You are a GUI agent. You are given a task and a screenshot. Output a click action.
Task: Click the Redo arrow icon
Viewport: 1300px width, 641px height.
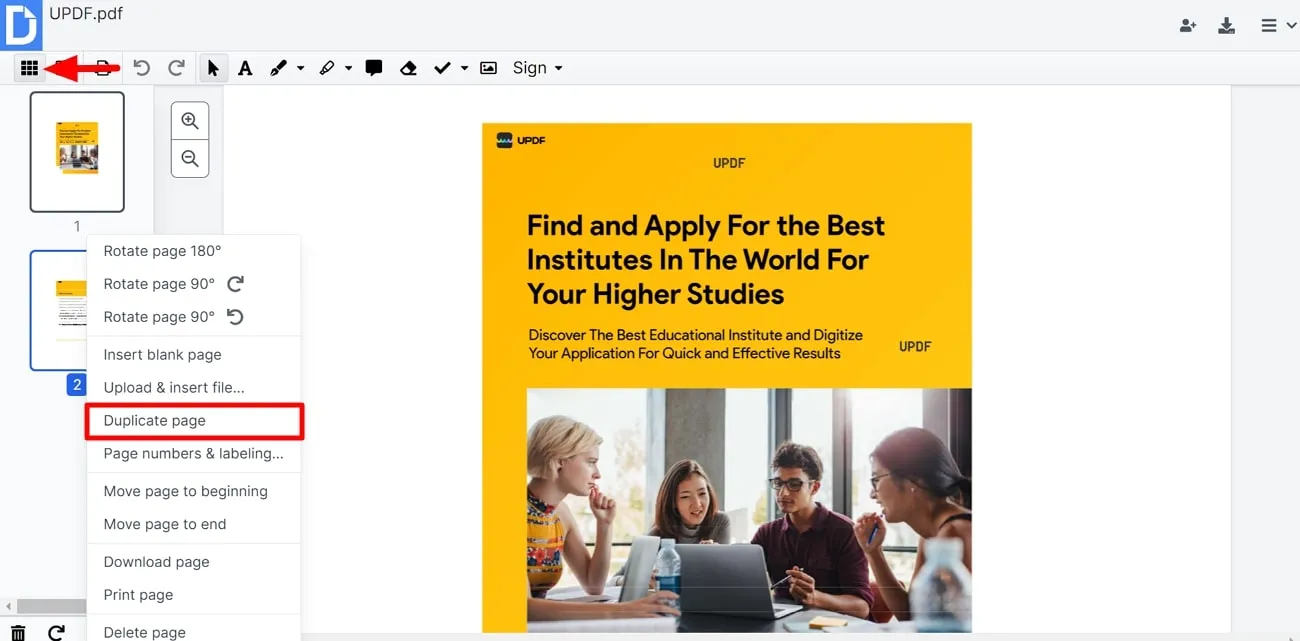click(176, 68)
